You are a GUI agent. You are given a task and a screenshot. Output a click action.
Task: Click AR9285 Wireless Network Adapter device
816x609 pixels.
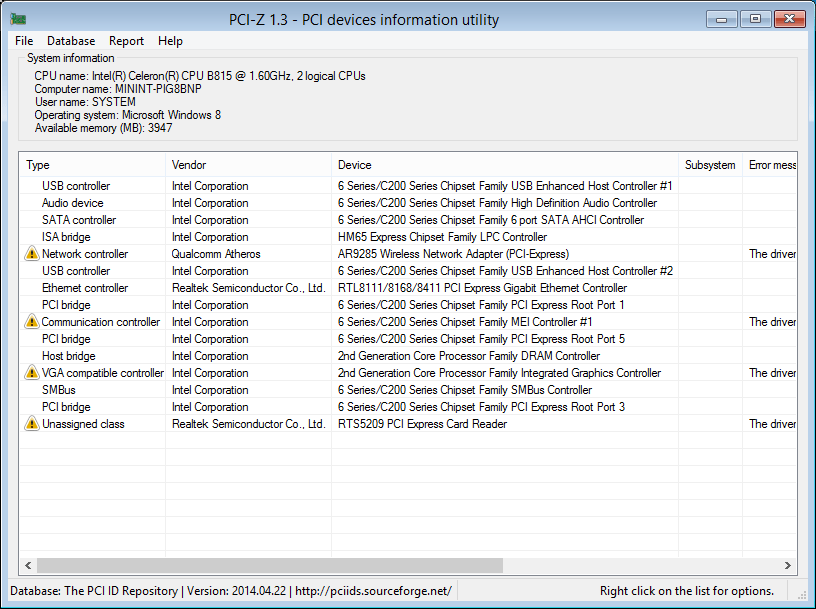click(x=453, y=254)
